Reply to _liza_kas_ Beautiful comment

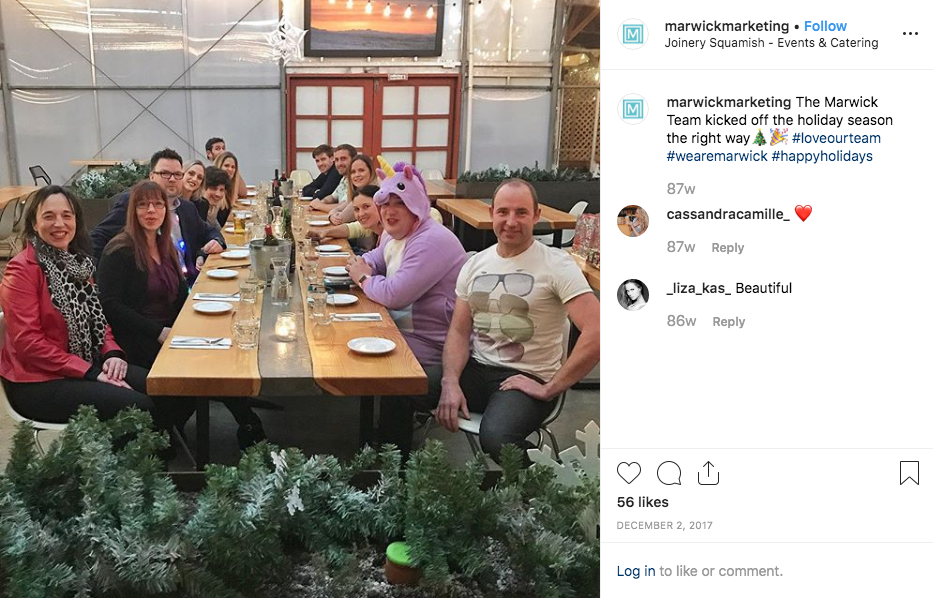(x=729, y=321)
